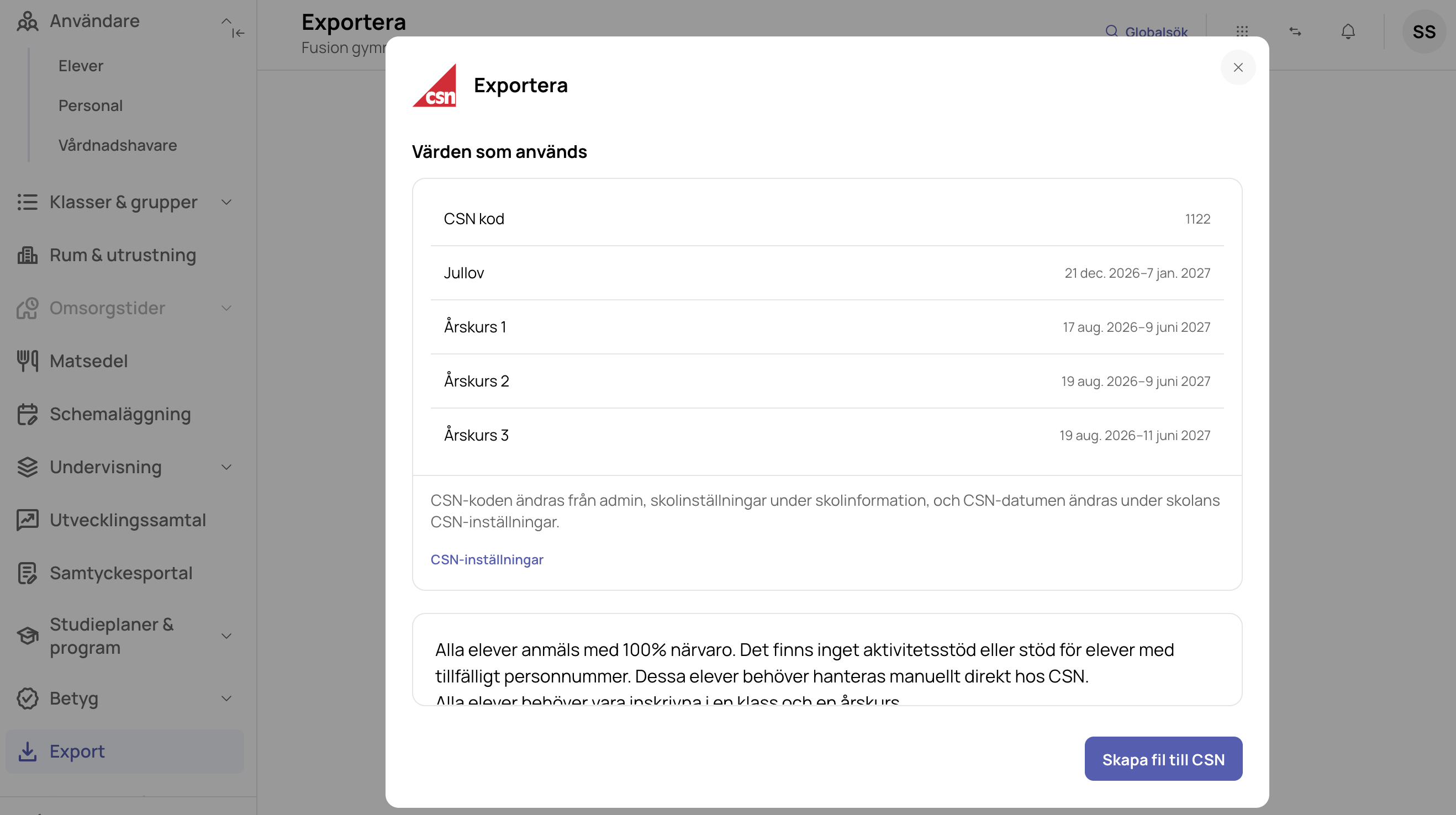Click the switch arrows icon in header
The width and height of the screenshot is (1456, 815).
tap(1295, 31)
